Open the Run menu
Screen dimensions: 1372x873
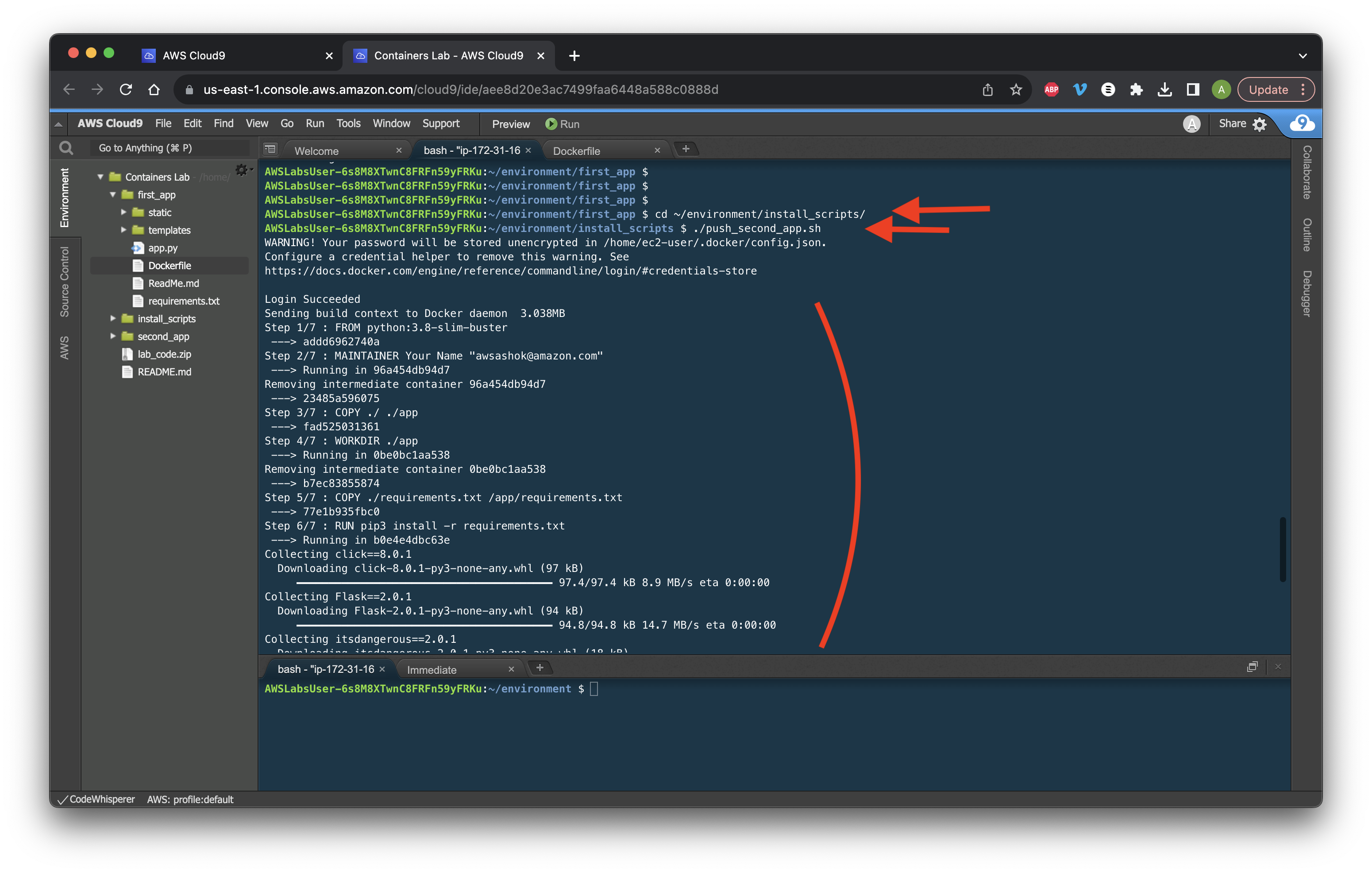pos(315,124)
